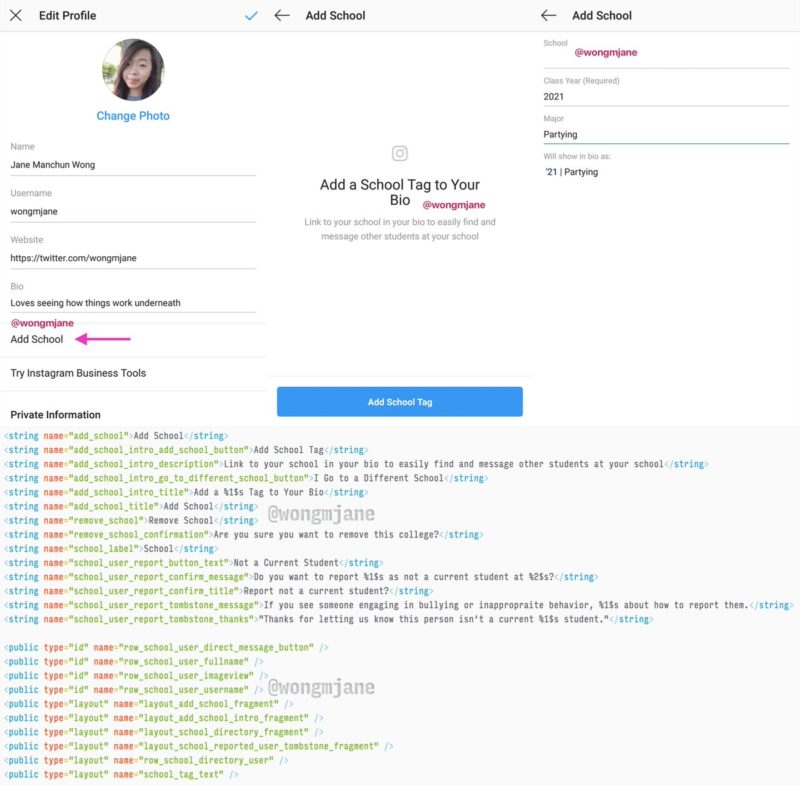
Task: Edit the Major field Partying
Action: point(666,135)
